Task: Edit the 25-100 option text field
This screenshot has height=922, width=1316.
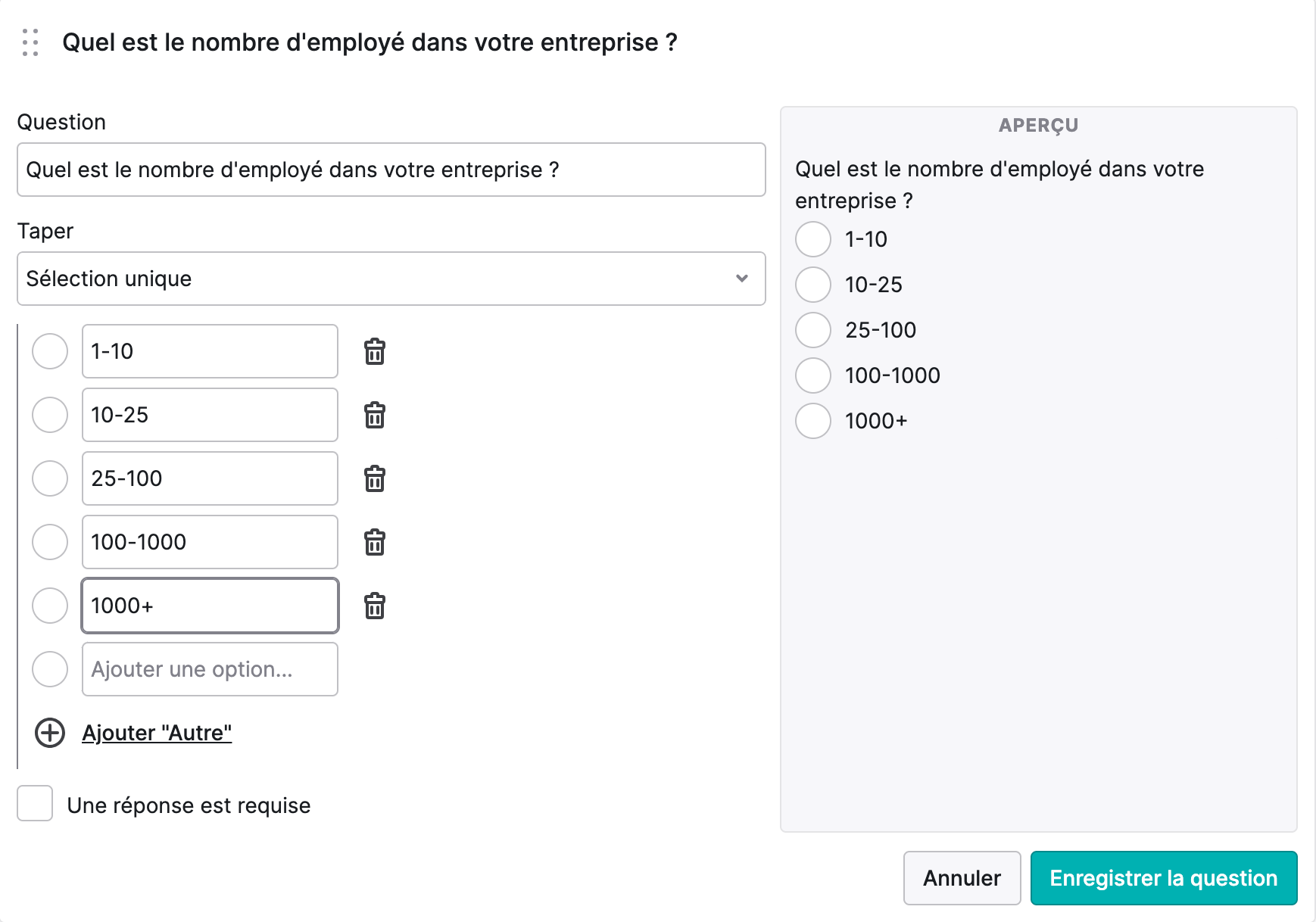Action: pyautogui.click(x=210, y=478)
